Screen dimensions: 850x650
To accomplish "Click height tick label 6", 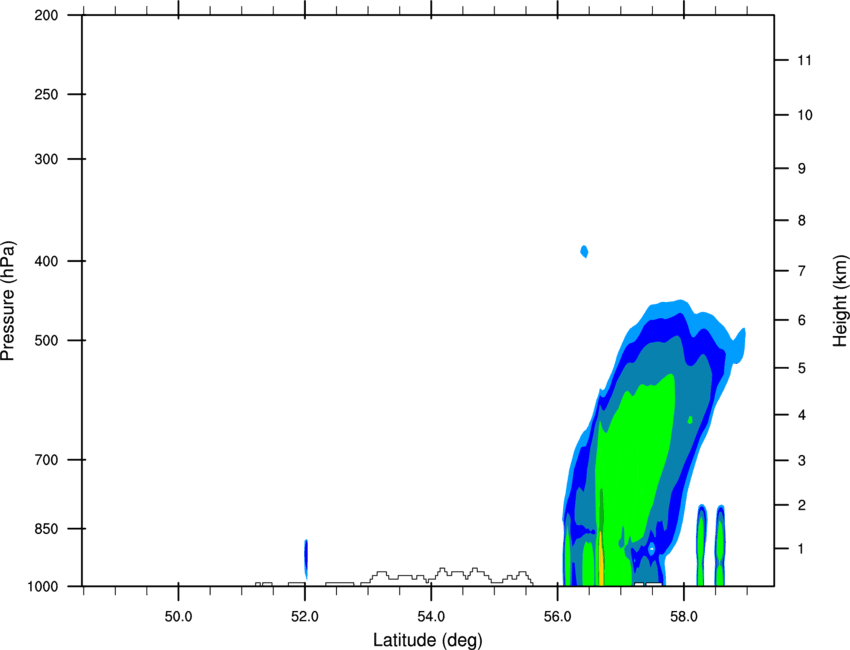I will click(802, 320).
